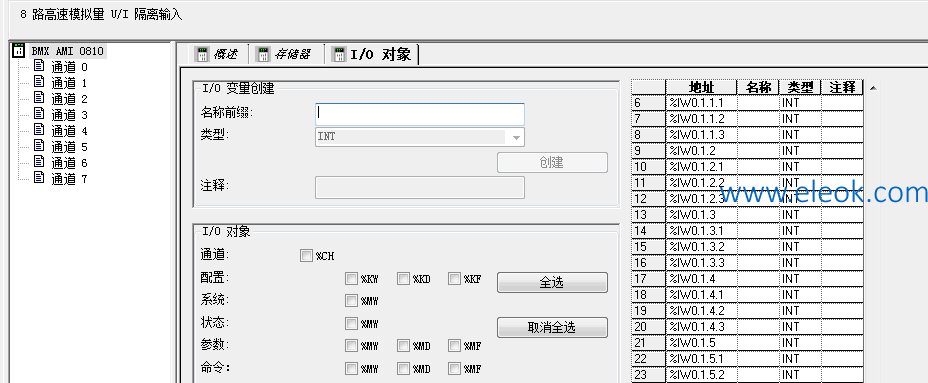Enable the %CH channel checkbox
Viewport: 928px width, 383px height.
click(306, 256)
